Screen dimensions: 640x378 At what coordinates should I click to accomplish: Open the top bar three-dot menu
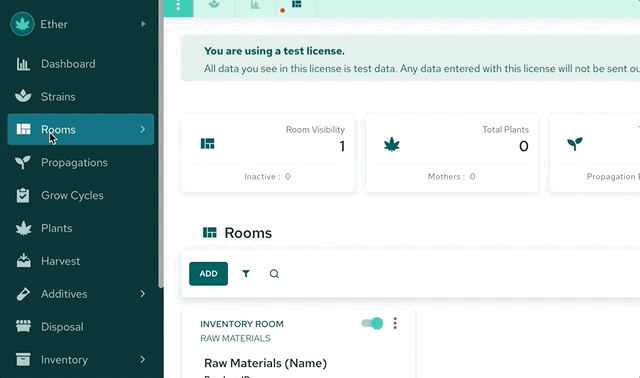[178, 6]
